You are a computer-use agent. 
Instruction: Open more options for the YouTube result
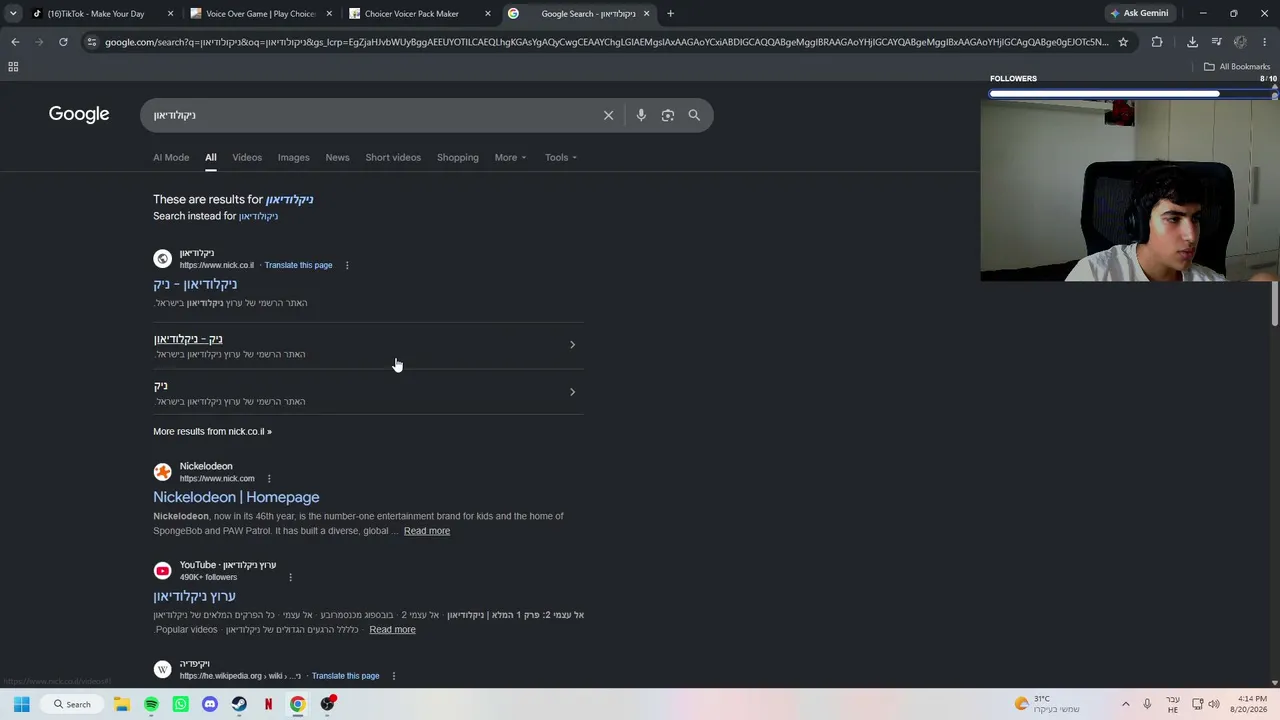(290, 577)
